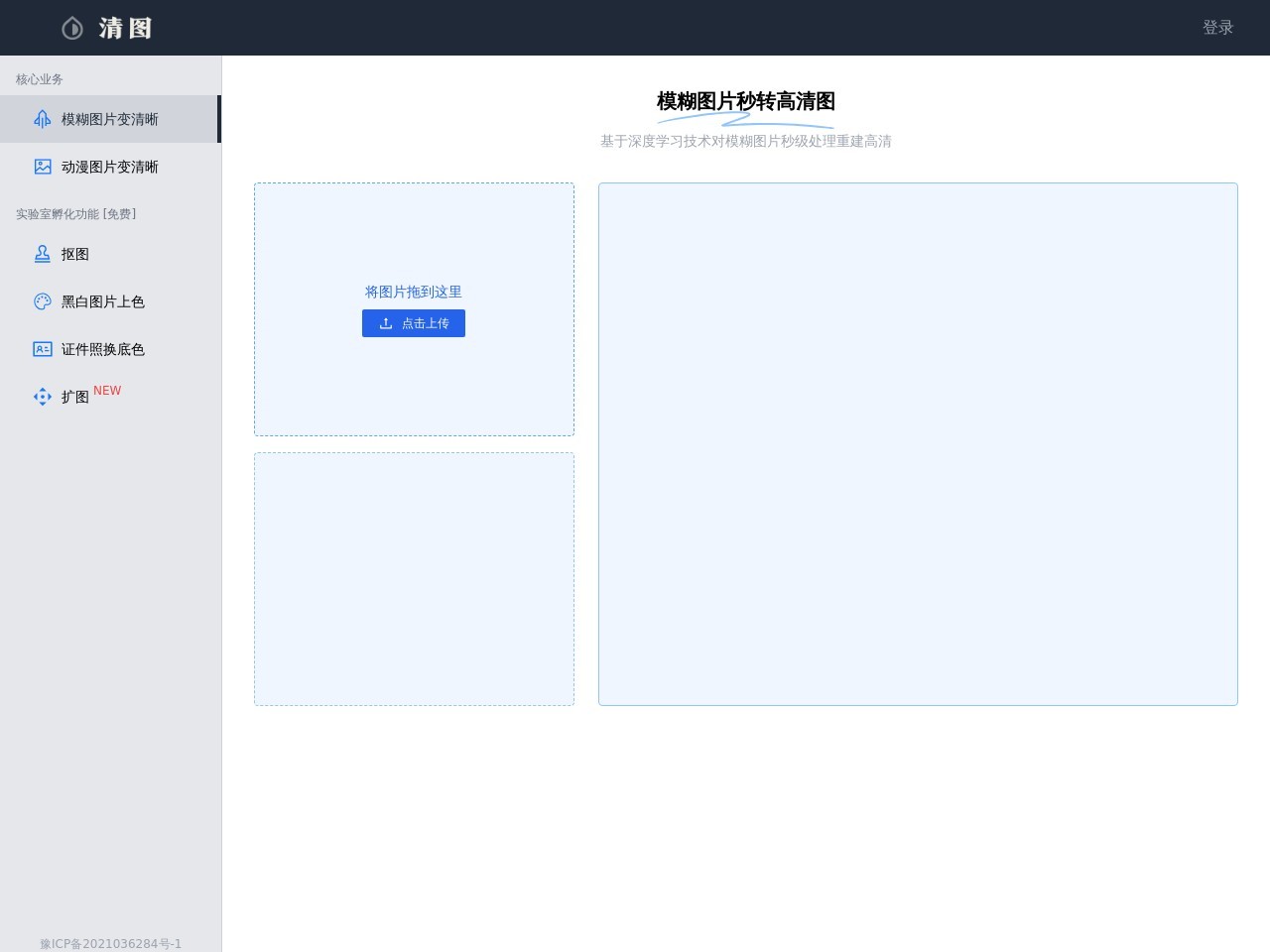Viewport: 1270px width, 952px height.
Task: Click the 实验室孵化功能 [免费] section label
Action: tap(76, 214)
